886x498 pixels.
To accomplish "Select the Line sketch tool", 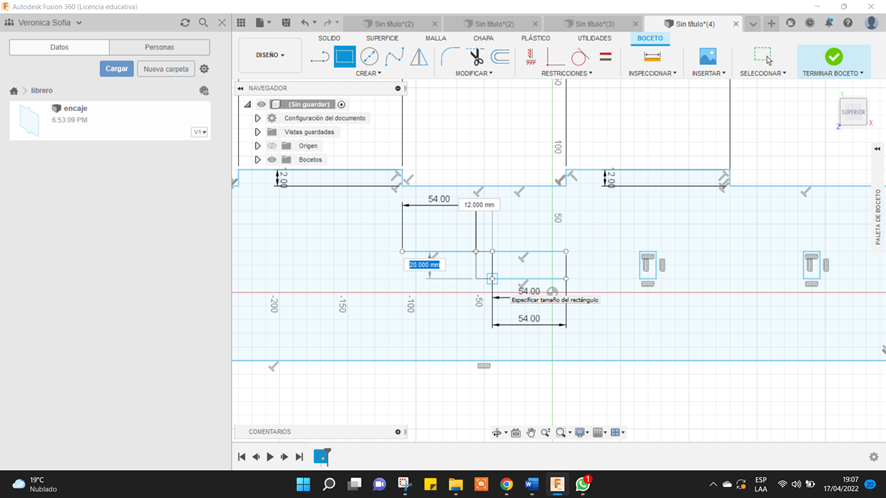I will (x=320, y=57).
